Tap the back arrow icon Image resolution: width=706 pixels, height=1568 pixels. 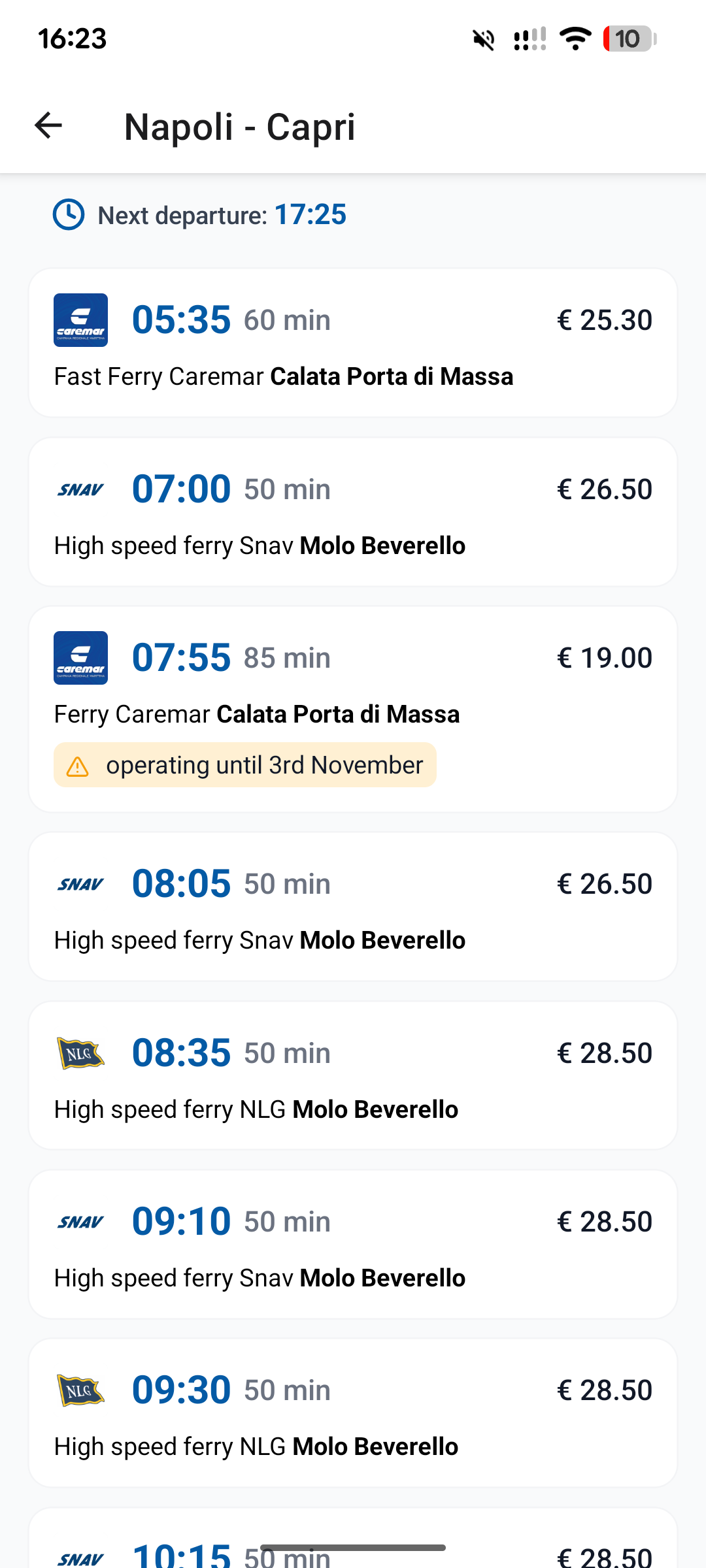[48, 125]
